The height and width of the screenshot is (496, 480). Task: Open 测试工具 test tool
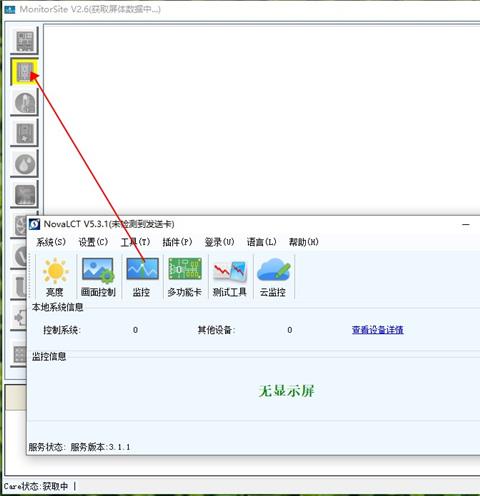point(230,277)
